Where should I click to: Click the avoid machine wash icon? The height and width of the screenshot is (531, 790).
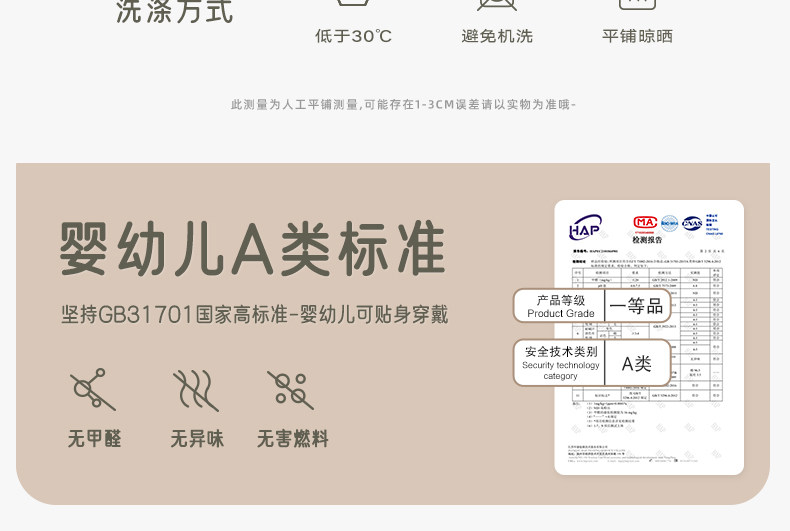[497, 5]
